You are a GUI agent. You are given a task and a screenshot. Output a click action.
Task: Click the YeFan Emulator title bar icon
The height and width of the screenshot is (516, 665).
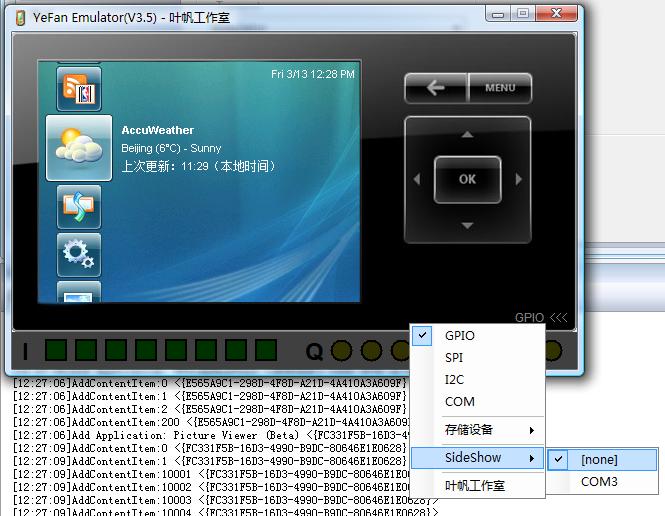click(20, 18)
